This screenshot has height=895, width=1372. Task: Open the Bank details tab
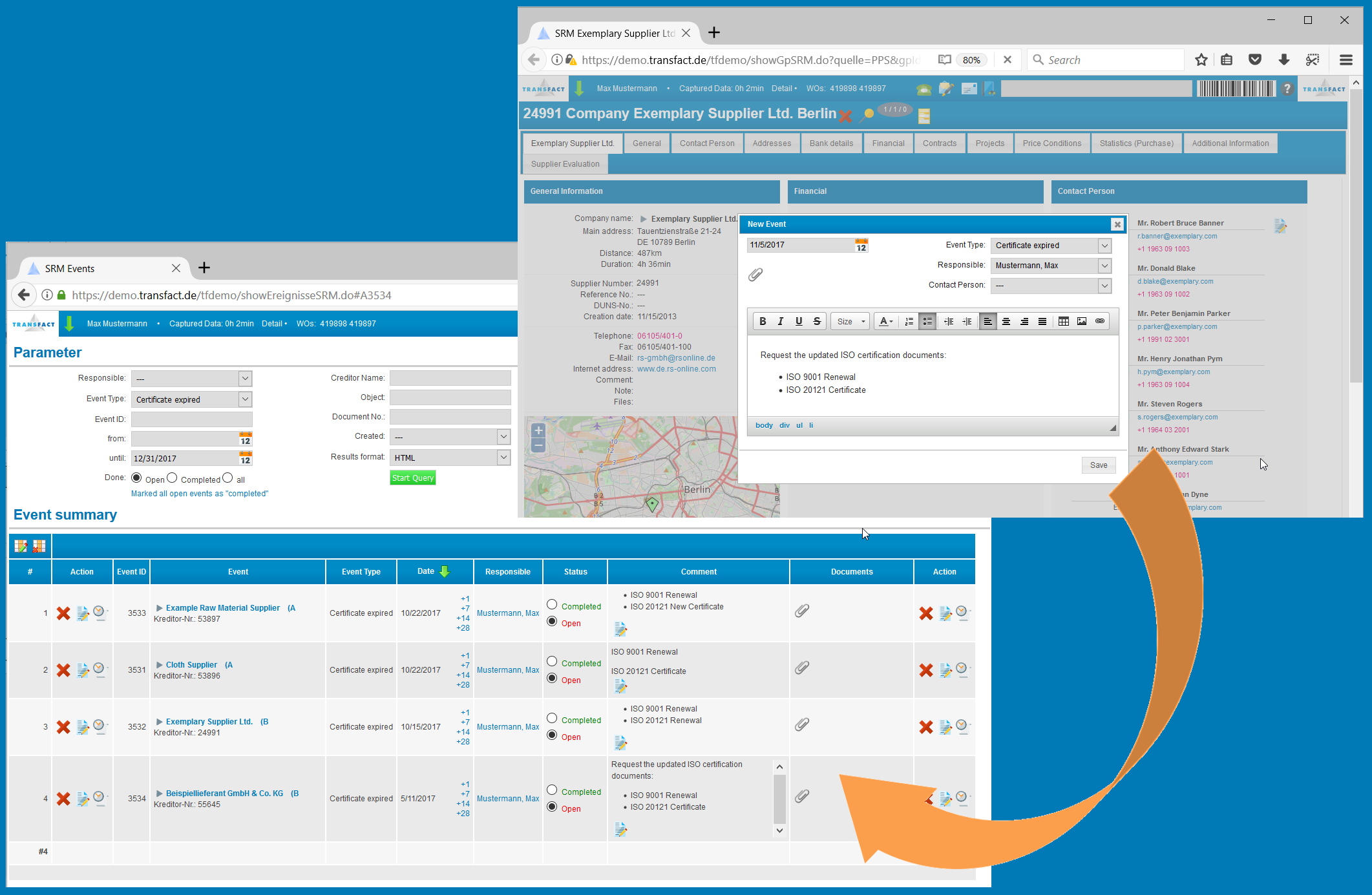pos(831,143)
